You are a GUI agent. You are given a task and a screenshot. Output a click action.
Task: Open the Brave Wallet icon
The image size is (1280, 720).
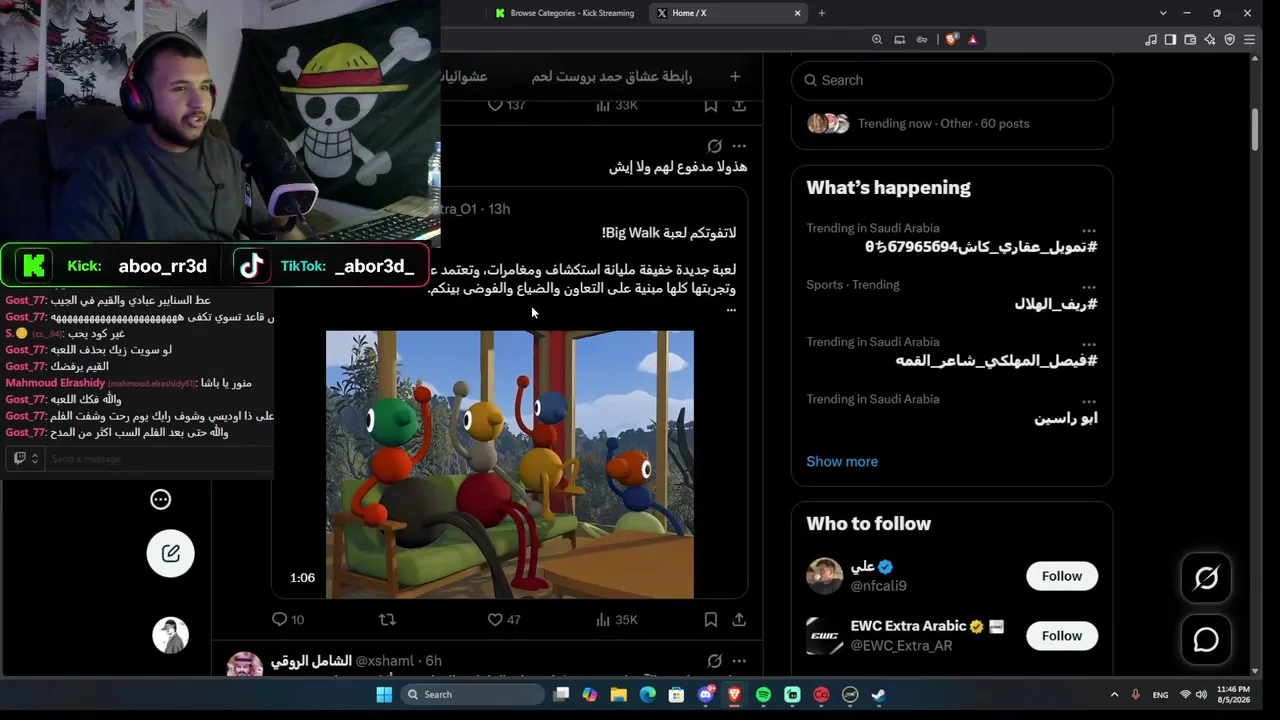[x=1190, y=40]
